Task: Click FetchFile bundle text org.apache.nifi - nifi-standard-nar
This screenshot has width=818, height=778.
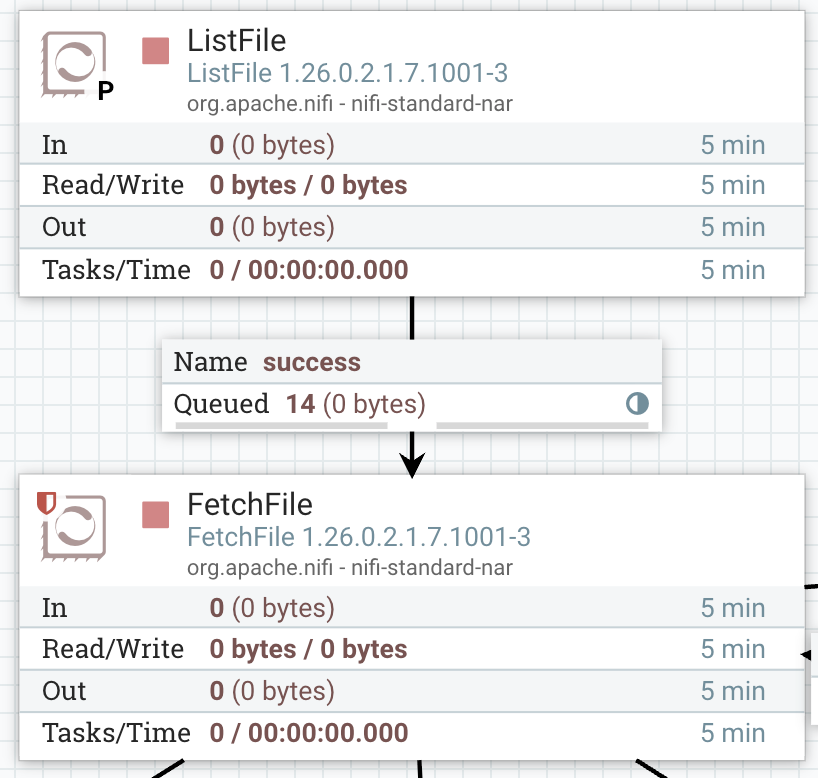Action: pos(350,568)
